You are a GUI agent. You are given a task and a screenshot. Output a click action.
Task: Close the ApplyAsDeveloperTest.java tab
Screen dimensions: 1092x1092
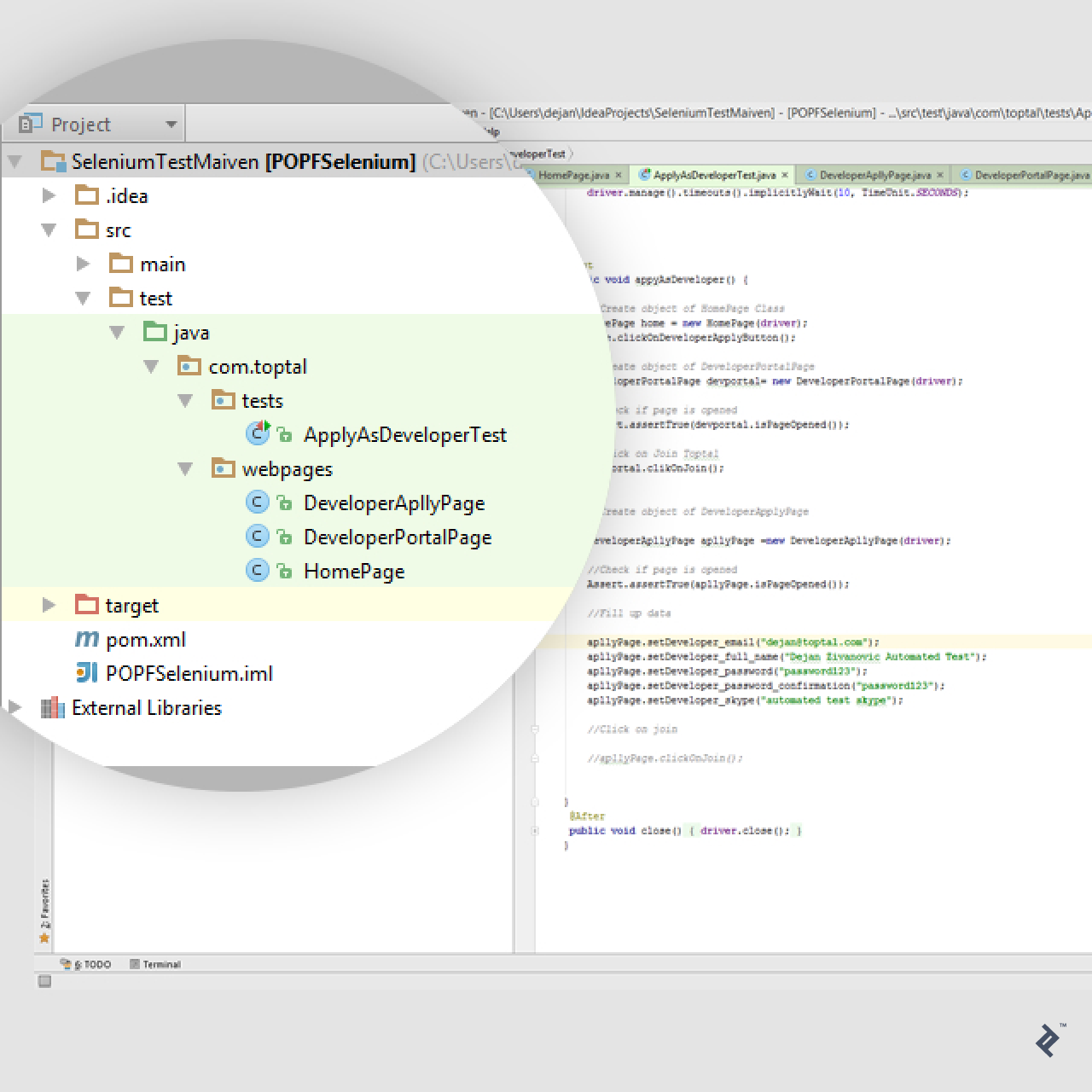coord(785,174)
